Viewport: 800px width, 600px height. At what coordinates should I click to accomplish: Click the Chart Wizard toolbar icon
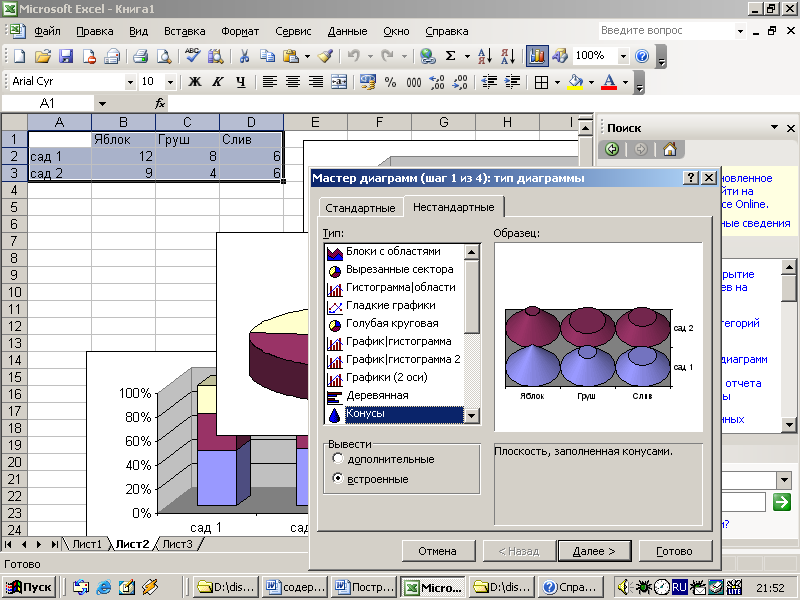[537, 56]
